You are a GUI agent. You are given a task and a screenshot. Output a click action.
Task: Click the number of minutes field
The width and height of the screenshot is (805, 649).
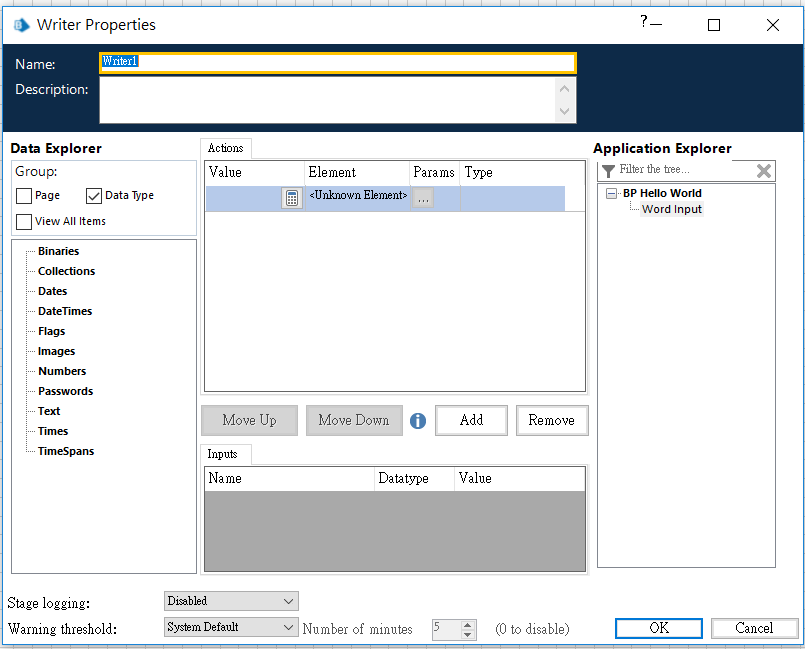pos(447,629)
